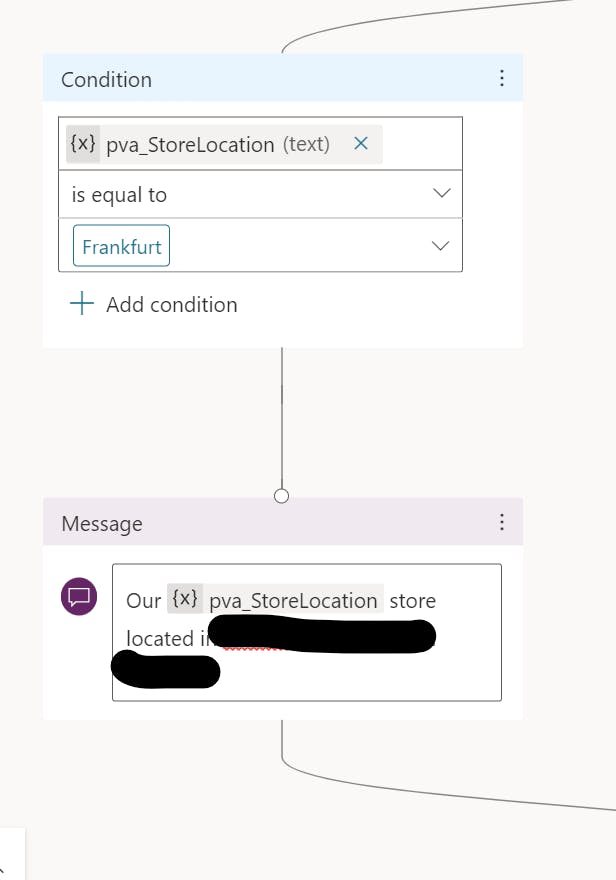Select pva_StoreLocation variable chip in message
Screen dimensions: 616x880
click(275, 599)
